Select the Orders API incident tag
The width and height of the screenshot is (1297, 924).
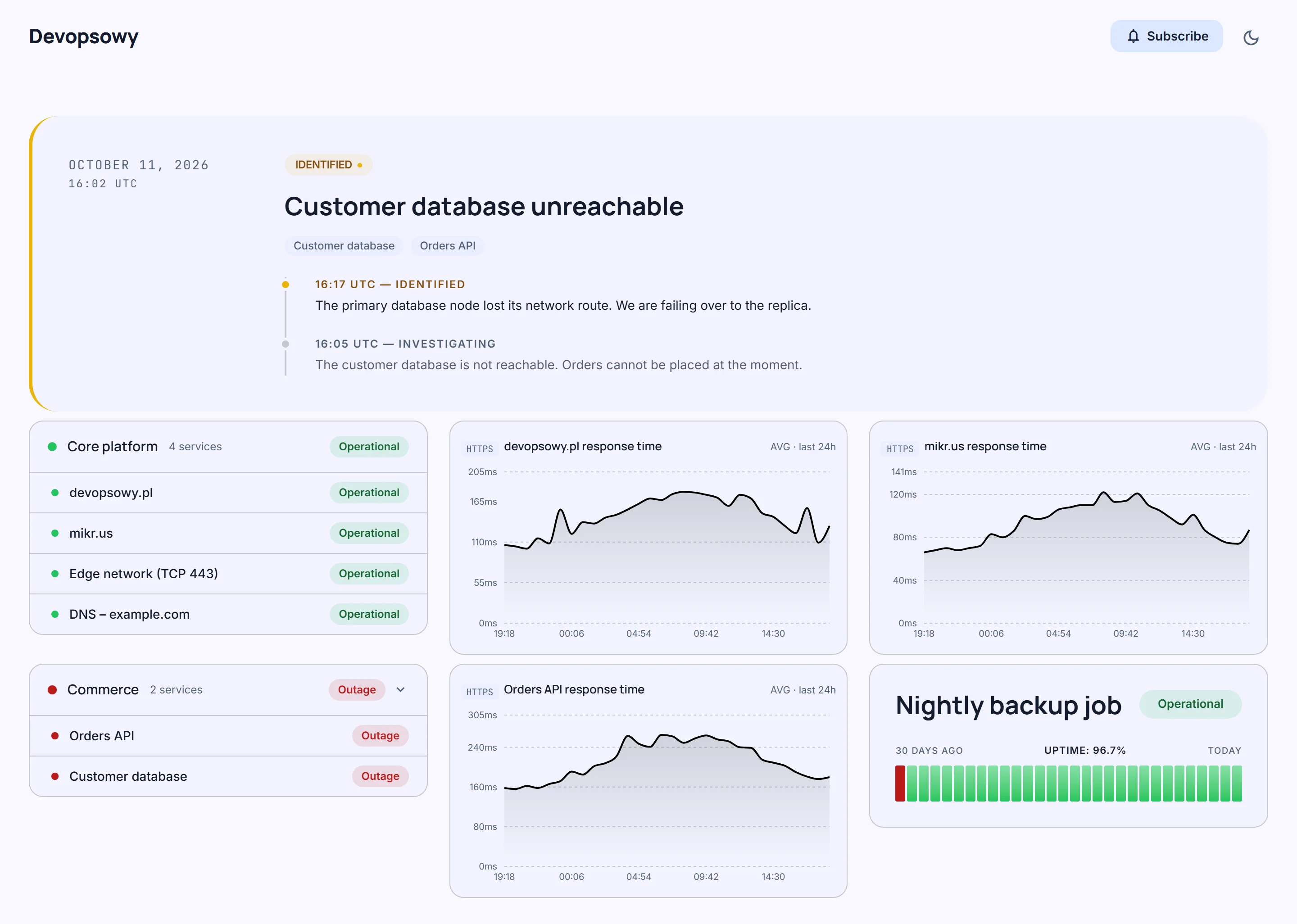[x=447, y=246]
